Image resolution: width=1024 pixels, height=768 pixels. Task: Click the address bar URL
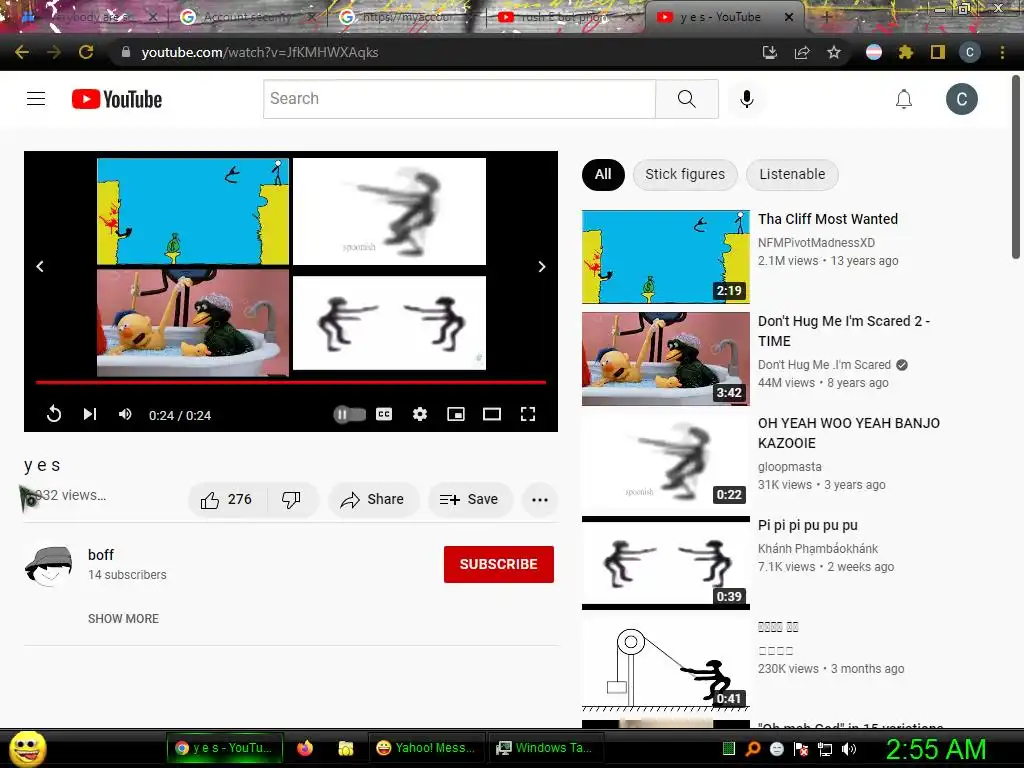point(260,52)
